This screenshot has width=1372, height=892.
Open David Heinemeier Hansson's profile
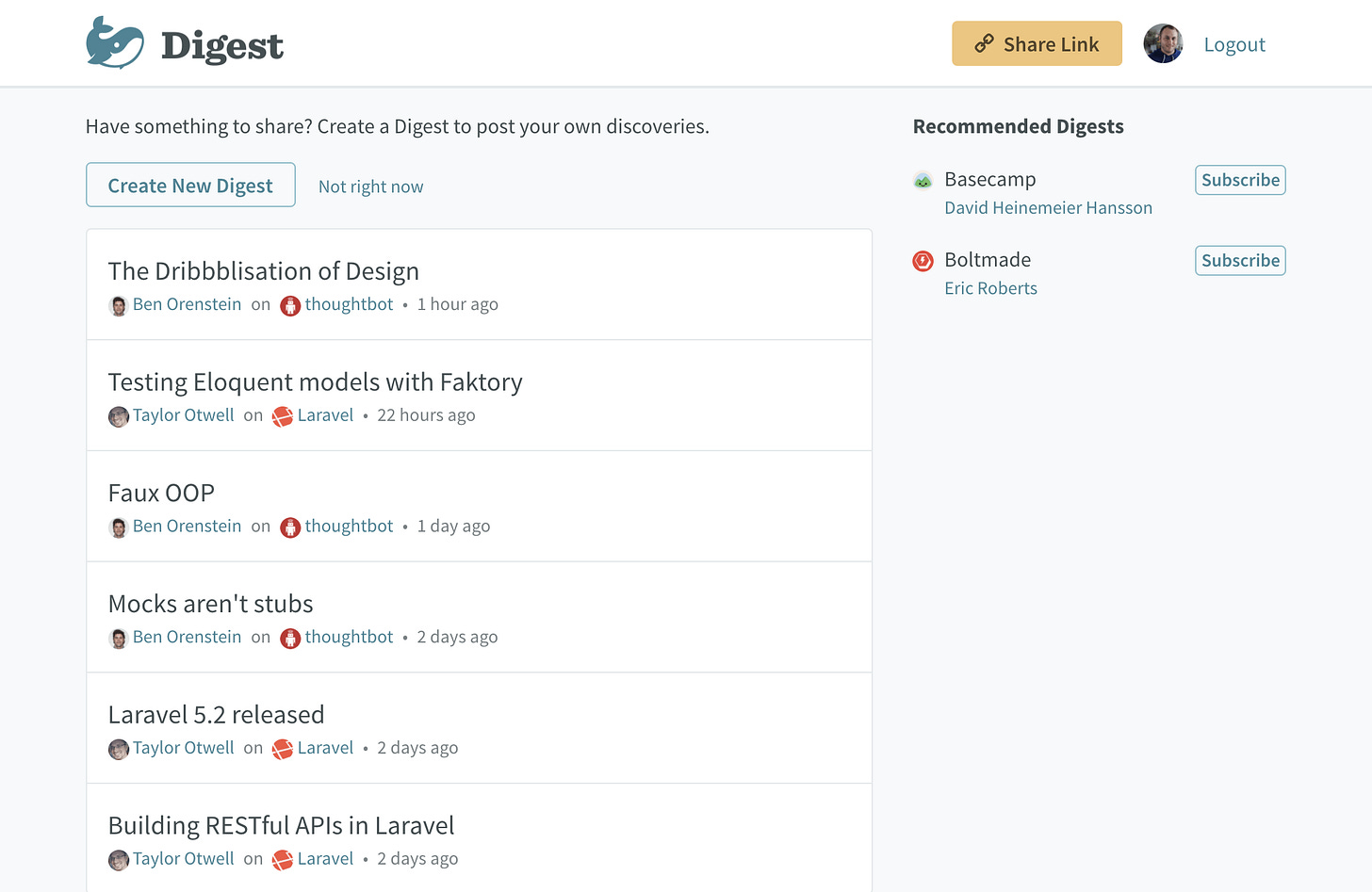[1048, 208]
